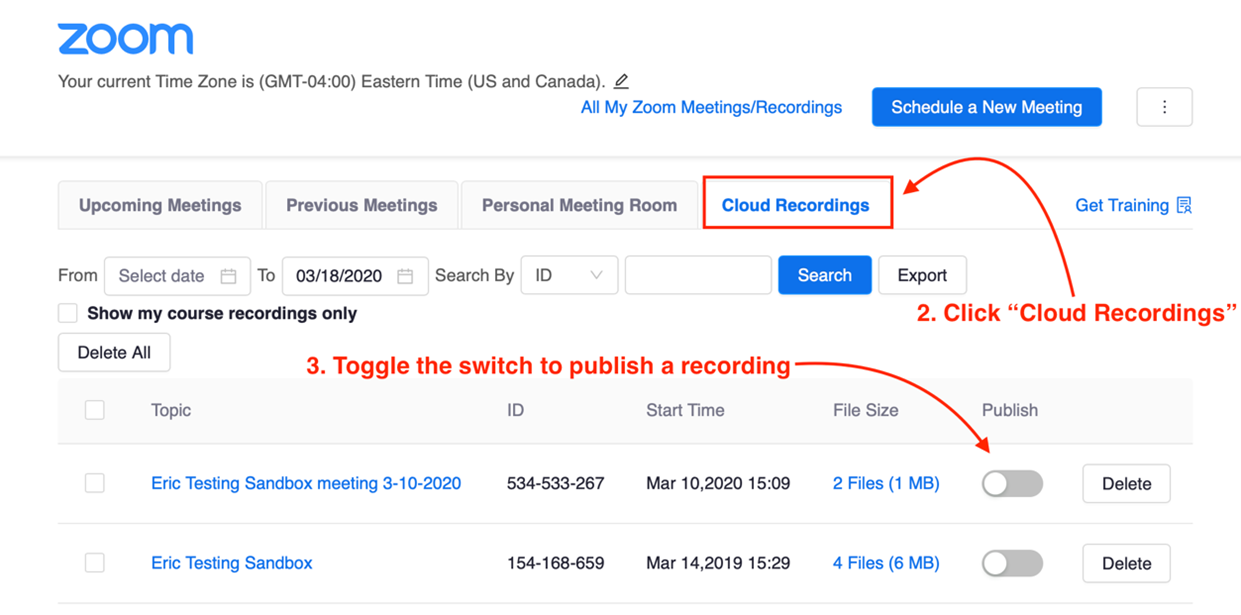
Task: Open calendar icon in From date field
Action: click(228, 276)
